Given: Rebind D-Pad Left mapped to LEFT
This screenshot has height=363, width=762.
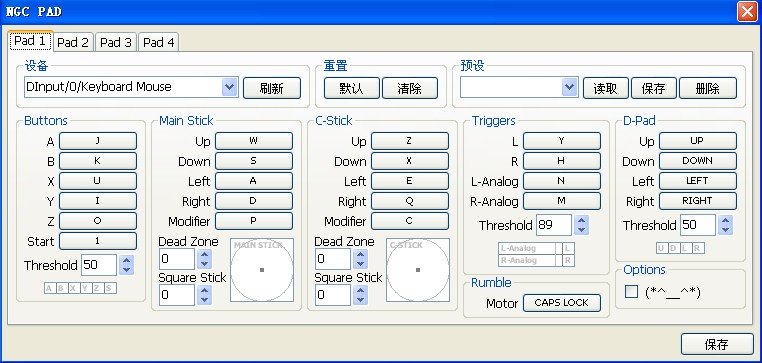Looking at the screenshot, I should click(x=698, y=181).
